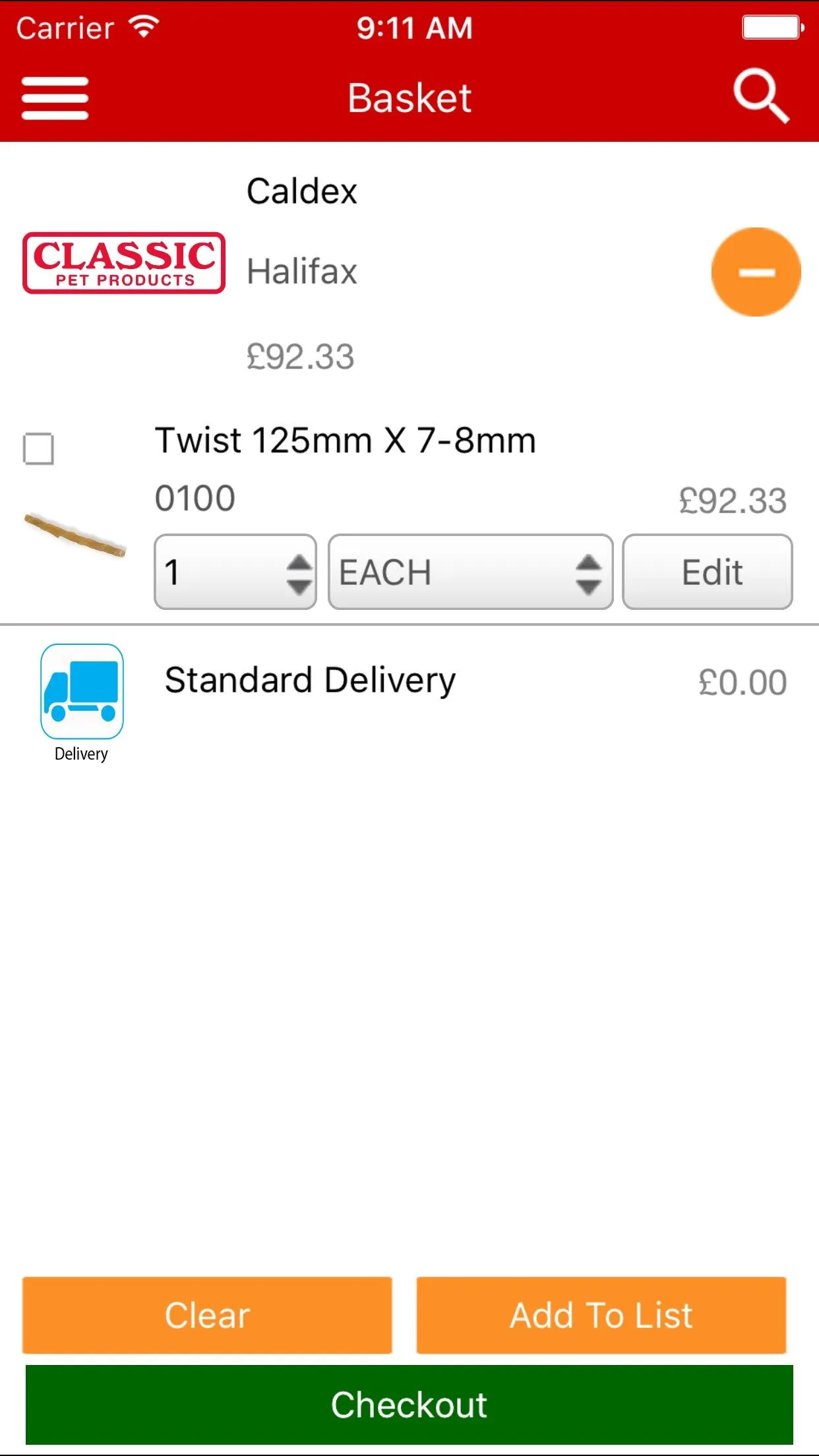Tap the blue delivery truck icon
The width and height of the screenshot is (819, 1456).
pos(82,691)
